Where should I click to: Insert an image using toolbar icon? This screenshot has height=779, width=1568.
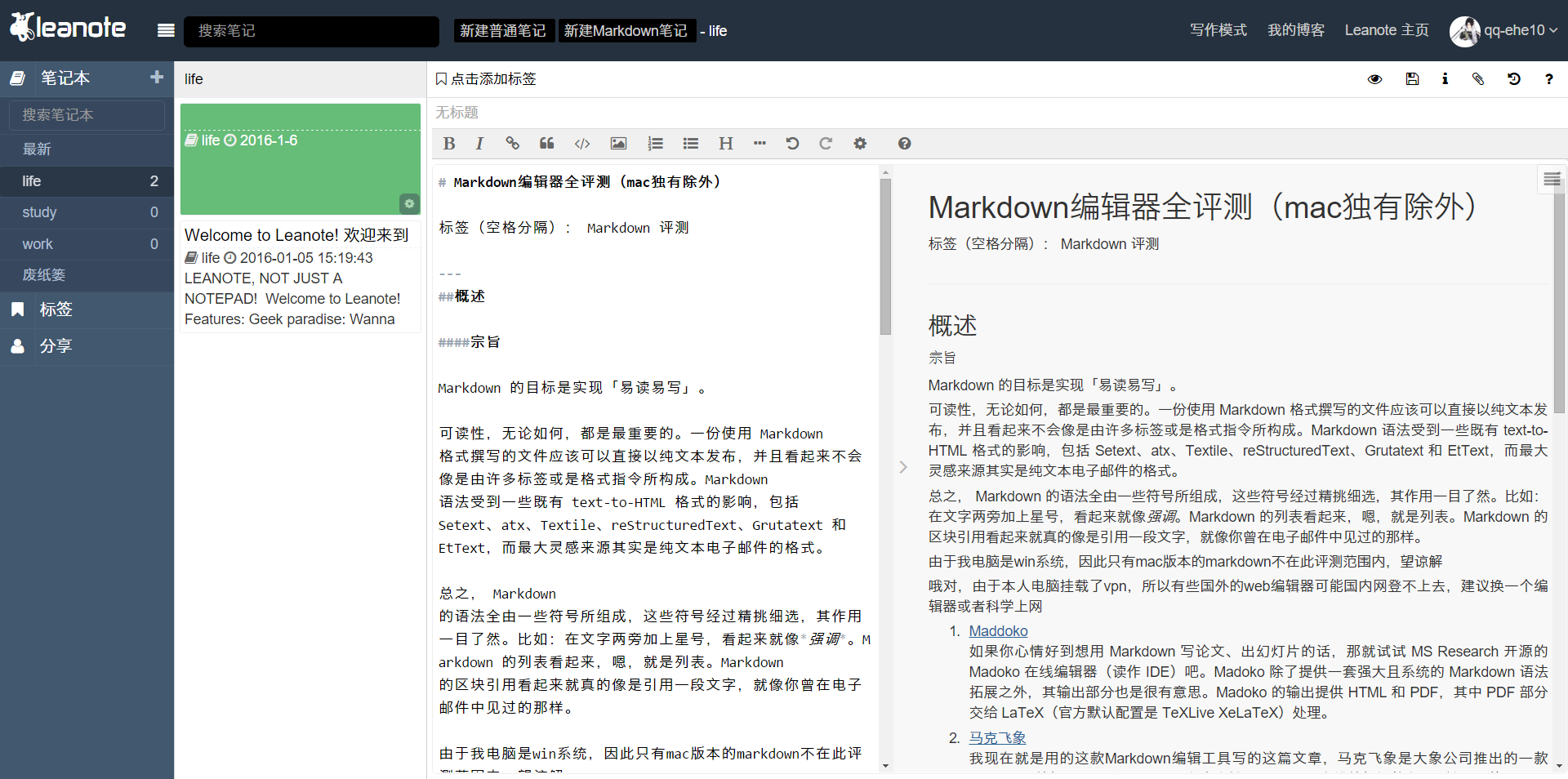point(618,144)
